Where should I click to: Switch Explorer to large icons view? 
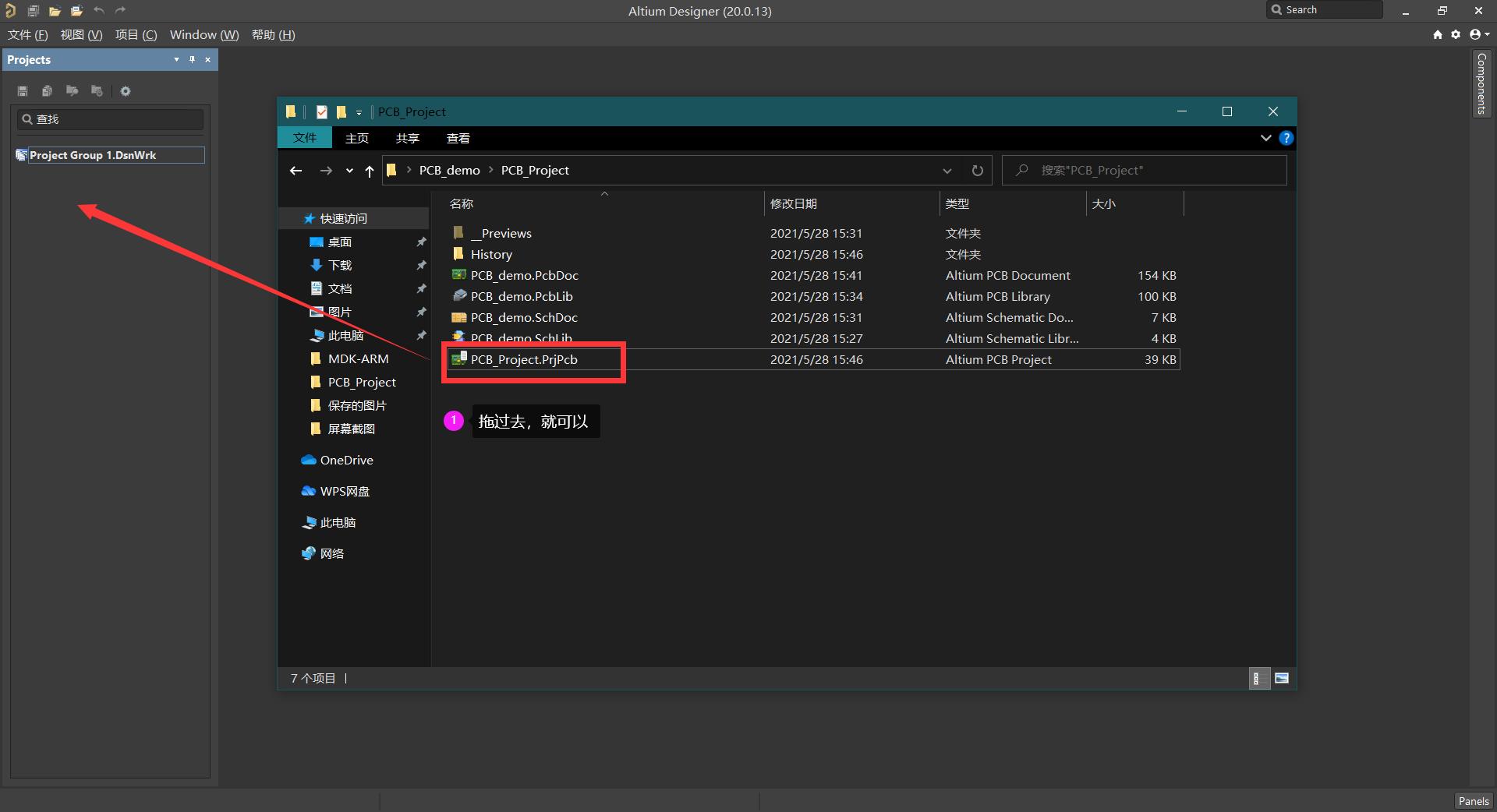pyautogui.click(x=1282, y=679)
